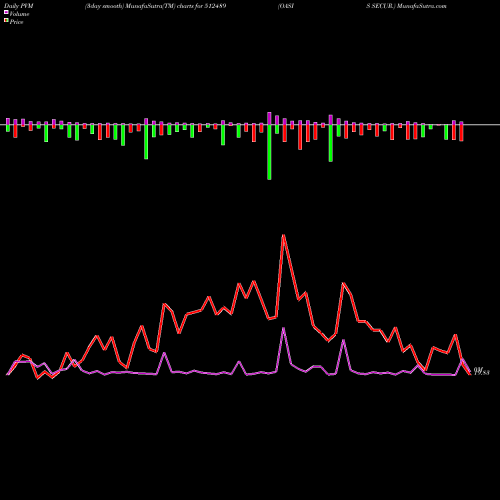Click the magenta Volume legend swatch
The image size is (500, 500).
6,12
